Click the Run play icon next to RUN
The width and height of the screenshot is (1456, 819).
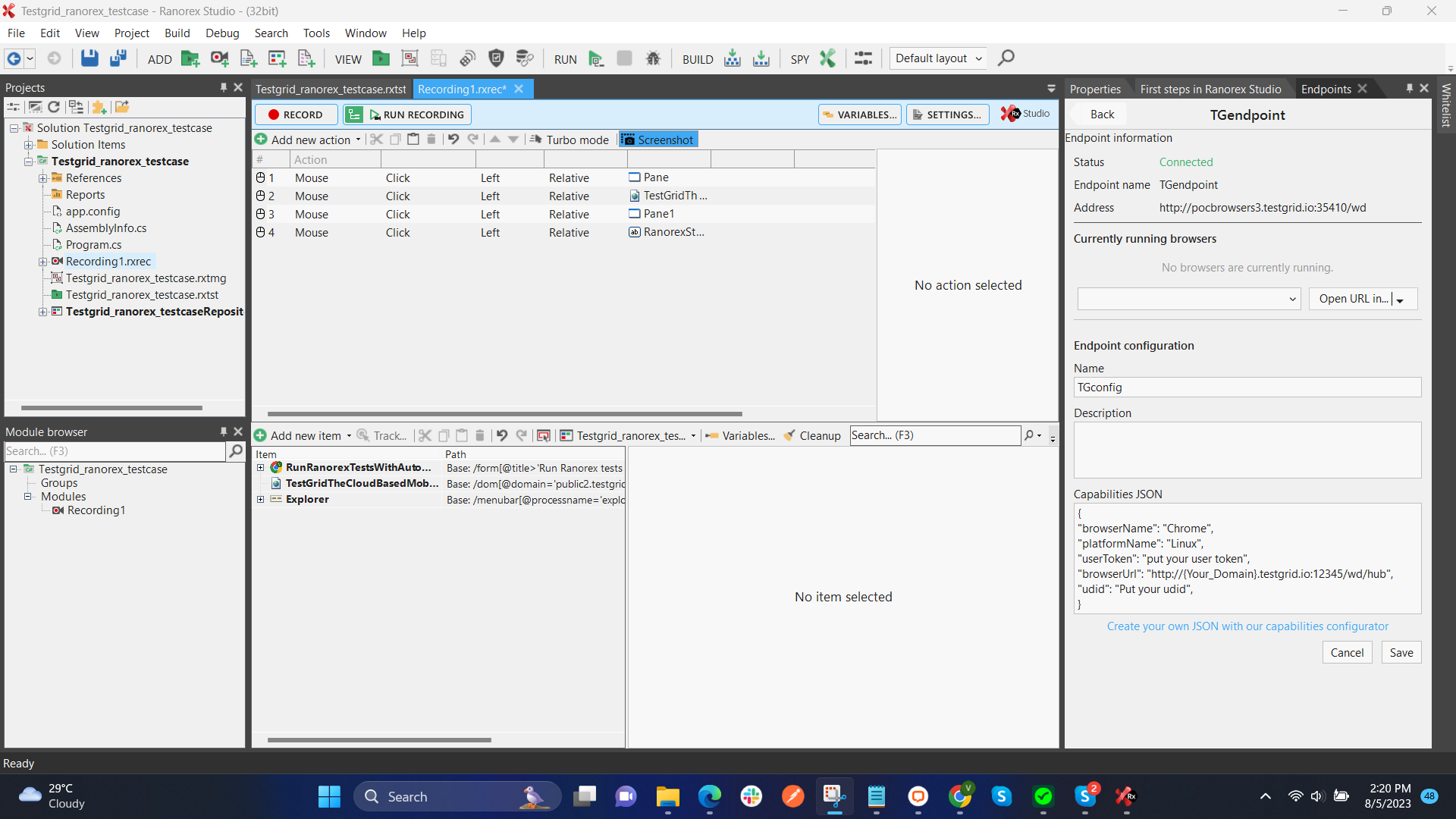pyautogui.click(x=596, y=59)
